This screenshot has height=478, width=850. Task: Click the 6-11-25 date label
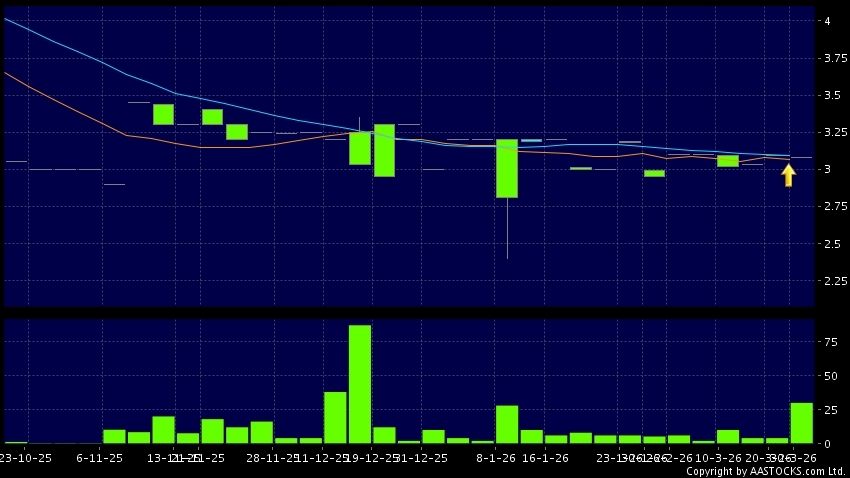[x=99, y=457]
